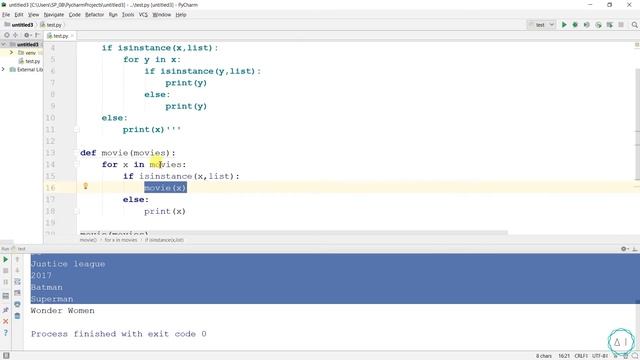Click UTF-8 encoding in status bar

pyautogui.click(x=600, y=356)
